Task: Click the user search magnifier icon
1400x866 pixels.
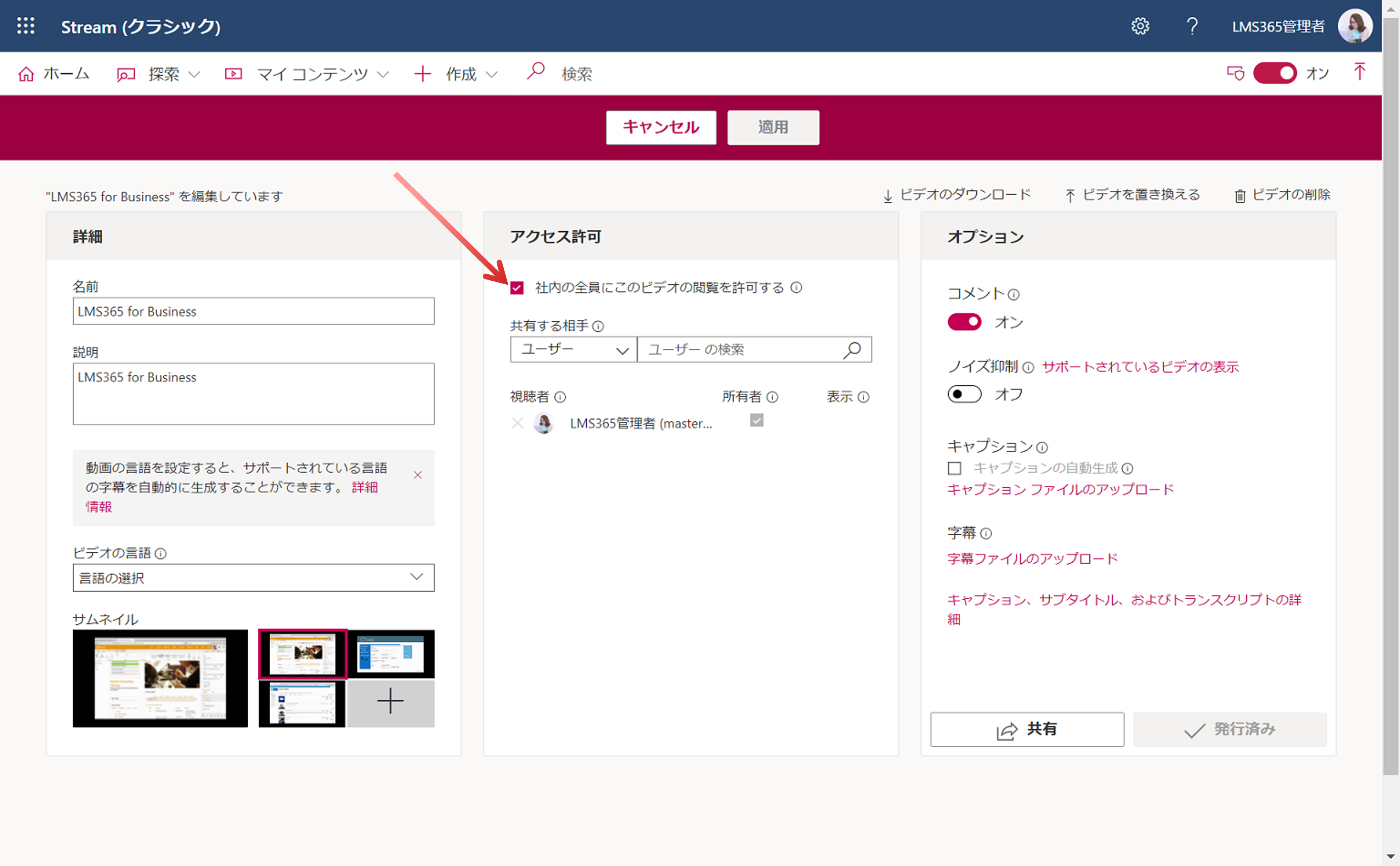Action: point(852,349)
